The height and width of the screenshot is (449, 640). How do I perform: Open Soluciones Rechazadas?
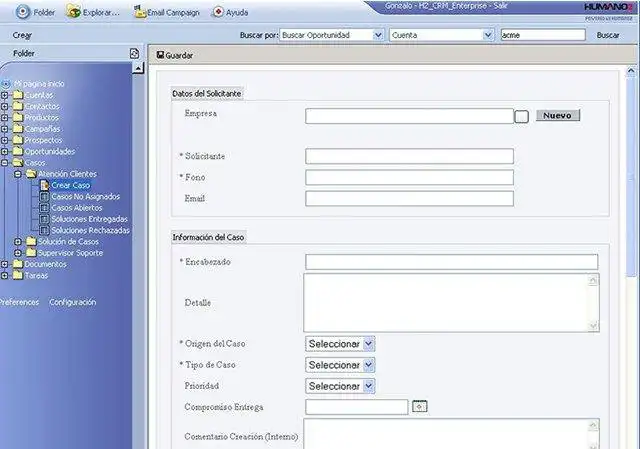[x=91, y=230]
